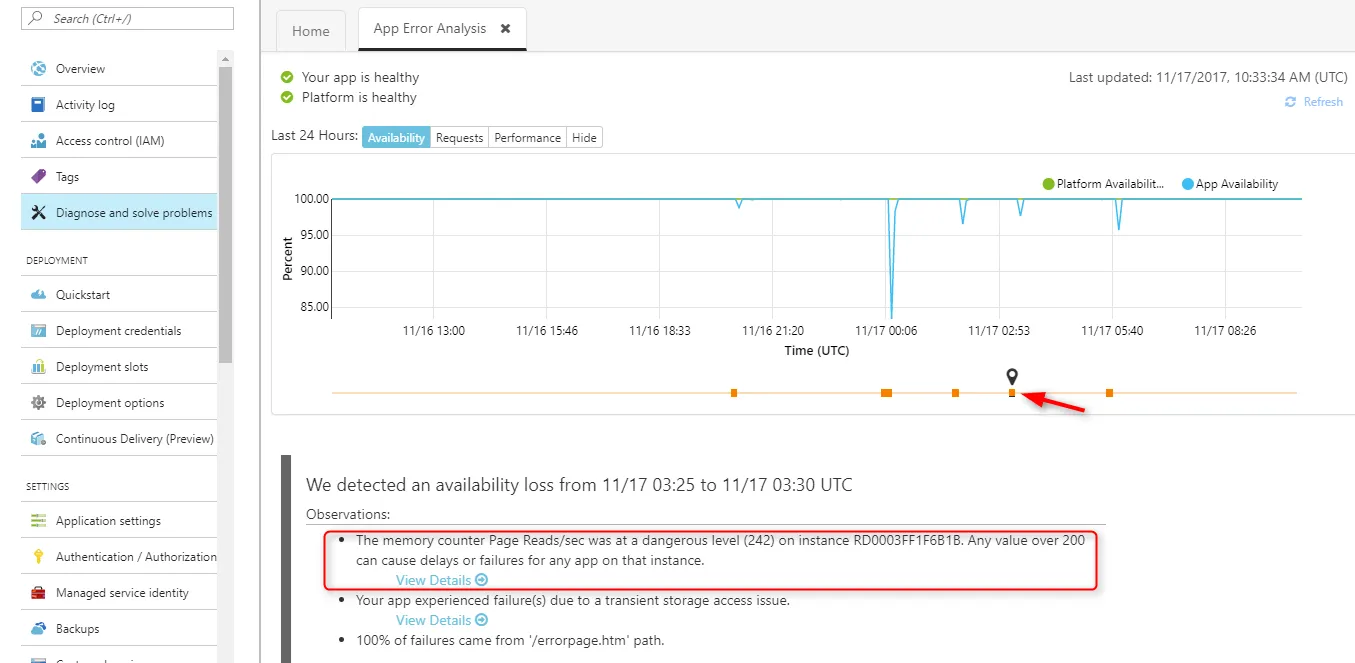Image resolution: width=1355 pixels, height=663 pixels.
Task: Toggle App Availability legend series
Action: tap(1230, 184)
